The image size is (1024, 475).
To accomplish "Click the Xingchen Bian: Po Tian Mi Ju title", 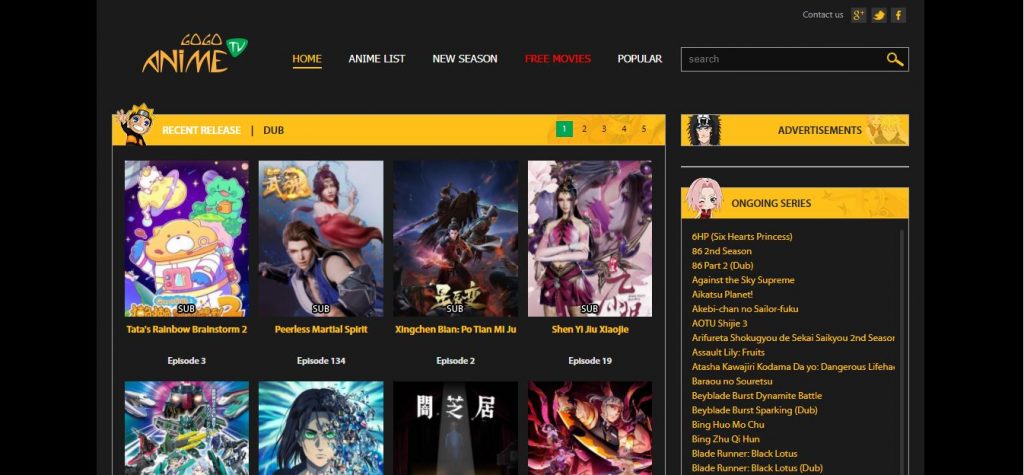I will pos(455,329).
